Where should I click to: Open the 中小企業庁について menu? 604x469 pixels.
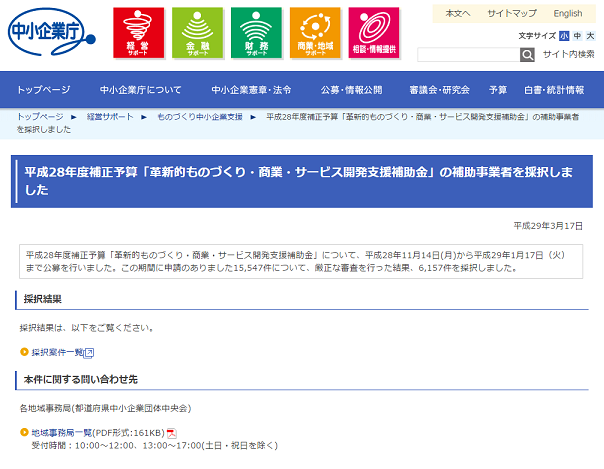coord(141,90)
